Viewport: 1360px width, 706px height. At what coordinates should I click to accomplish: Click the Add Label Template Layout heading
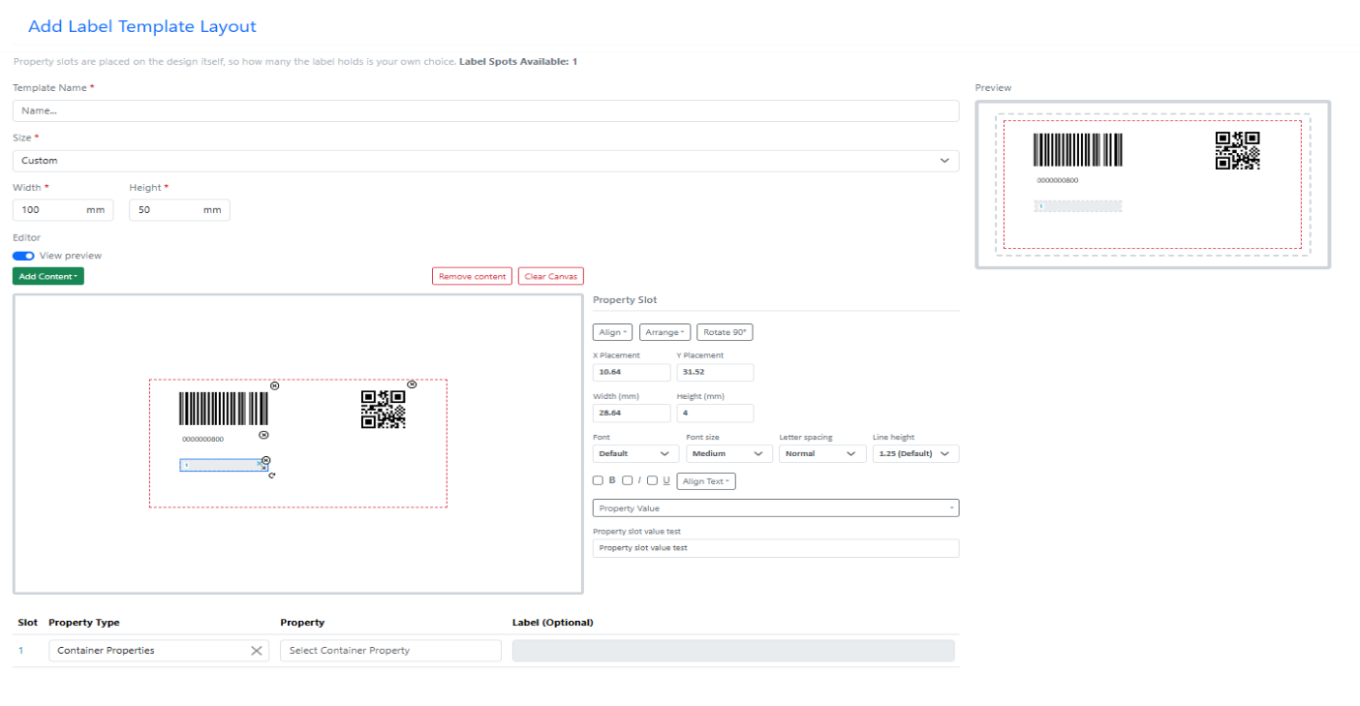[x=142, y=27]
